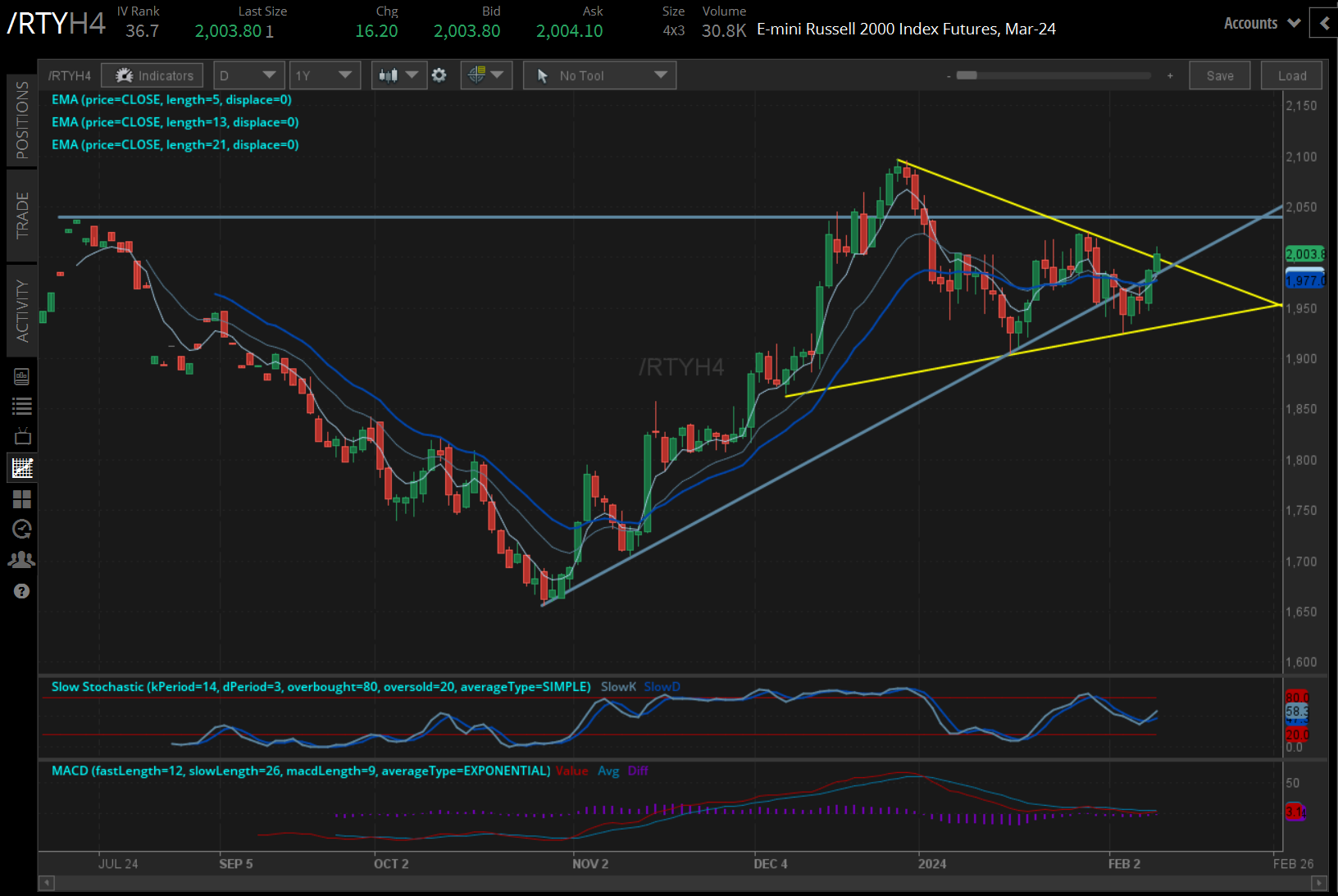The height and width of the screenshot is (896, 1338).
Task: Open the clock history icon in sidebar
Action: click(x=22, y=529)
